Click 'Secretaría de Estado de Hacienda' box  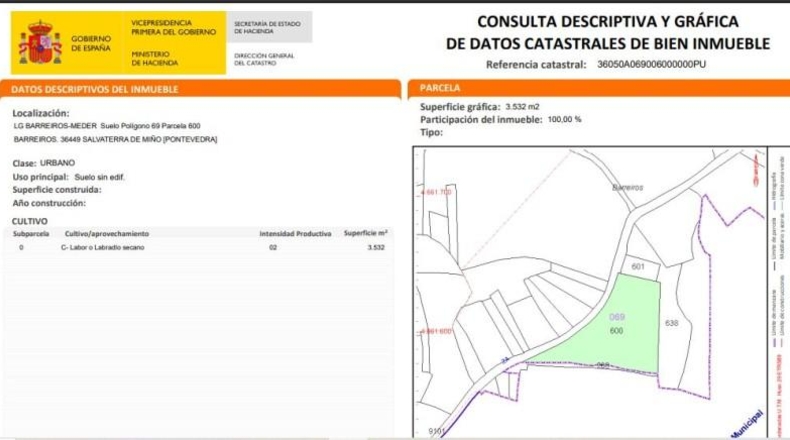click(x=269, y=27)
